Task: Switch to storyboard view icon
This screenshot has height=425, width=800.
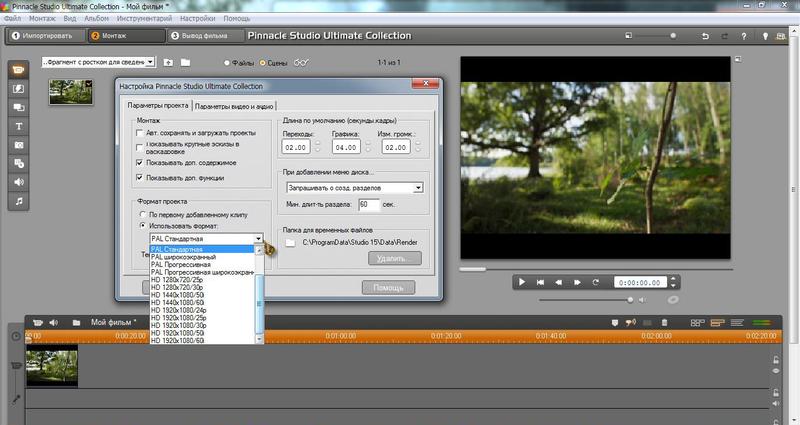Action: coord(697,322)
